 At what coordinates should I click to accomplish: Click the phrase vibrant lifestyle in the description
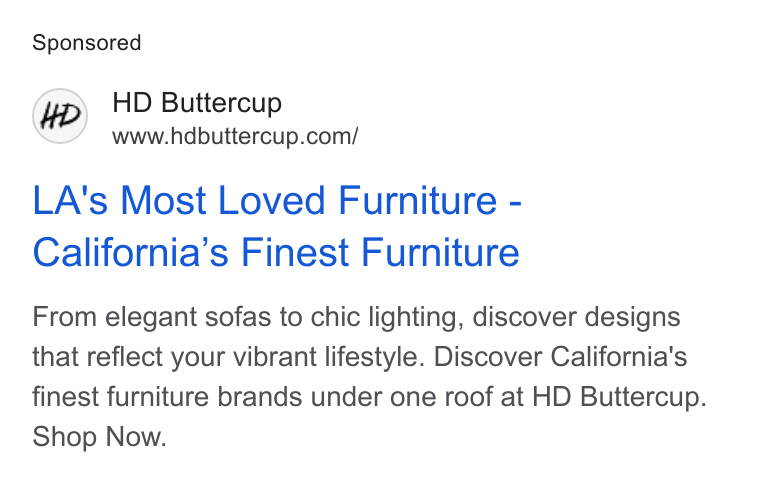click(329, 357)
